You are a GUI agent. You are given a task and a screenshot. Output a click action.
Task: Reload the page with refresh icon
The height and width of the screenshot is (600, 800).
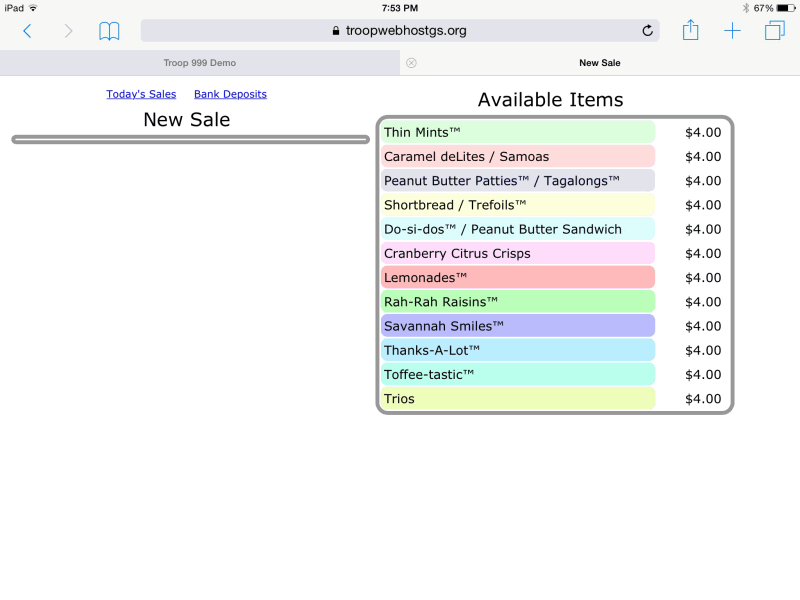pos(647,31)
